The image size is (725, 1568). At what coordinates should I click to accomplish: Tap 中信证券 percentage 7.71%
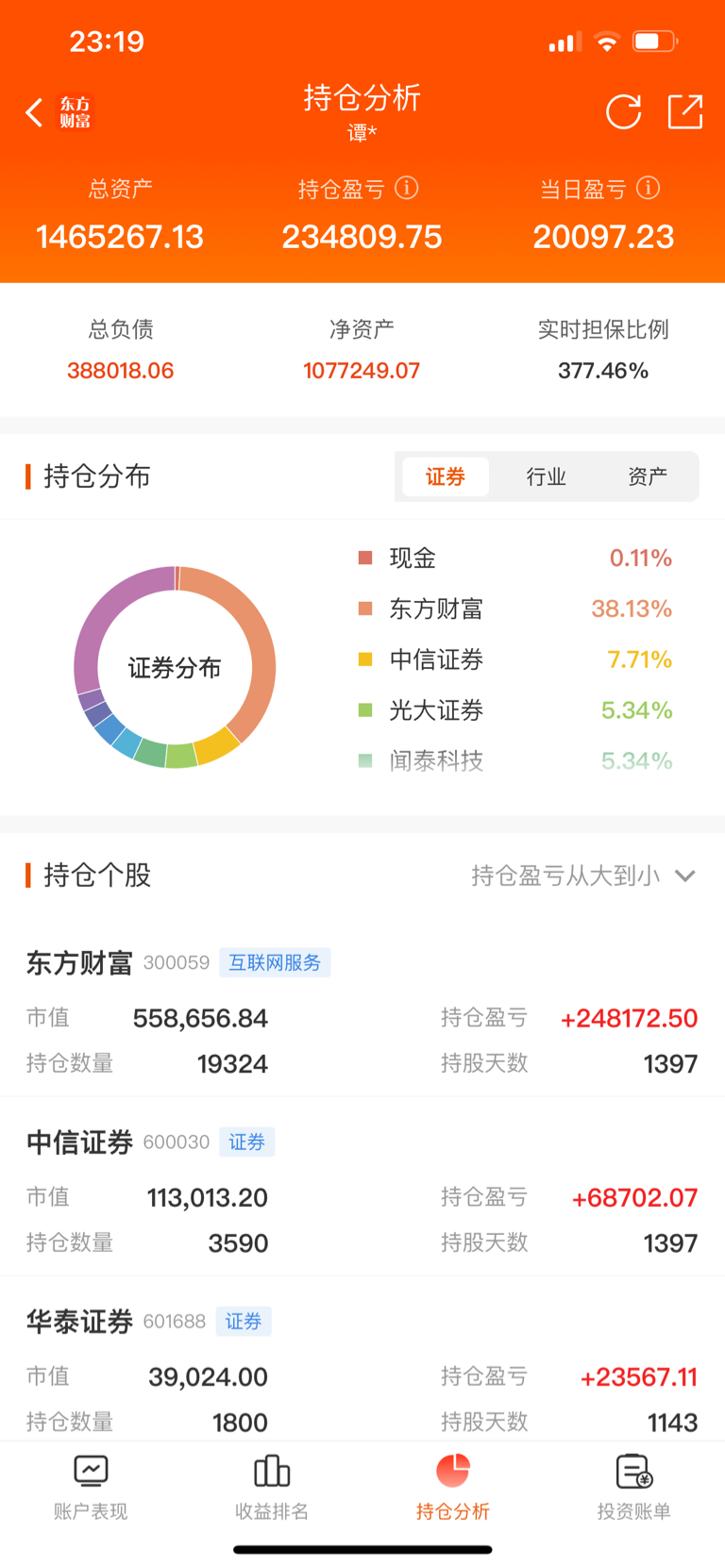639,659
